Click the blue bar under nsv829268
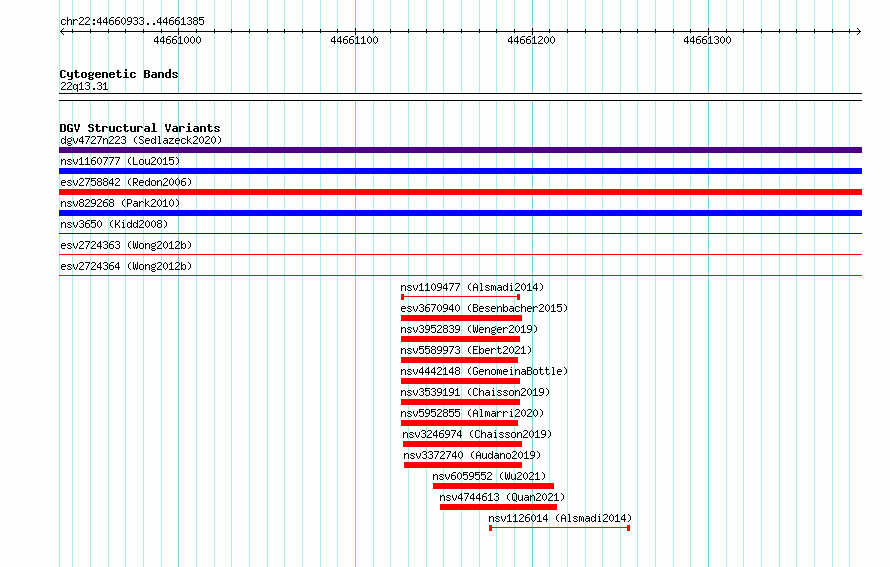This screenshot has width=890, height=567. 460,213
